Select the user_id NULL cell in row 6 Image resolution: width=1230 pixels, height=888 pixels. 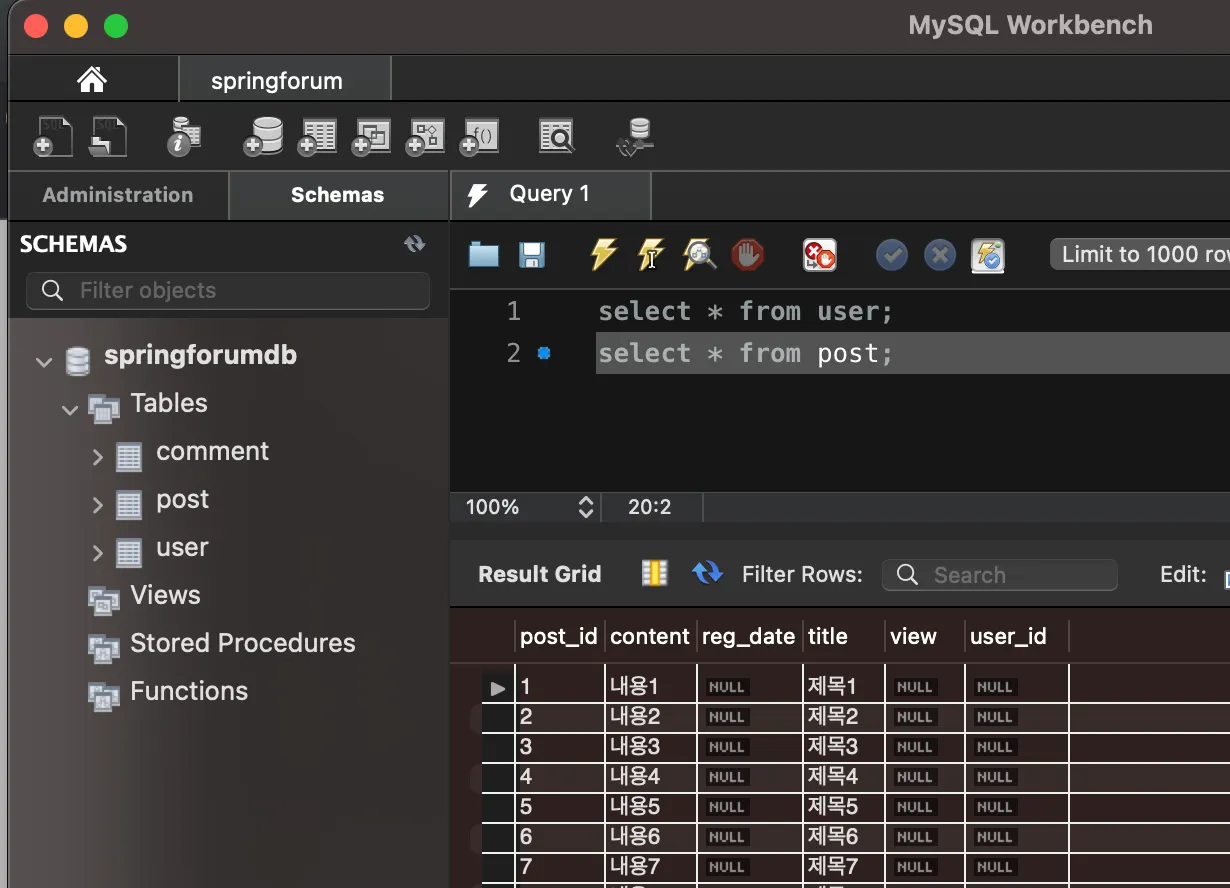click(x=1017, y=837)
